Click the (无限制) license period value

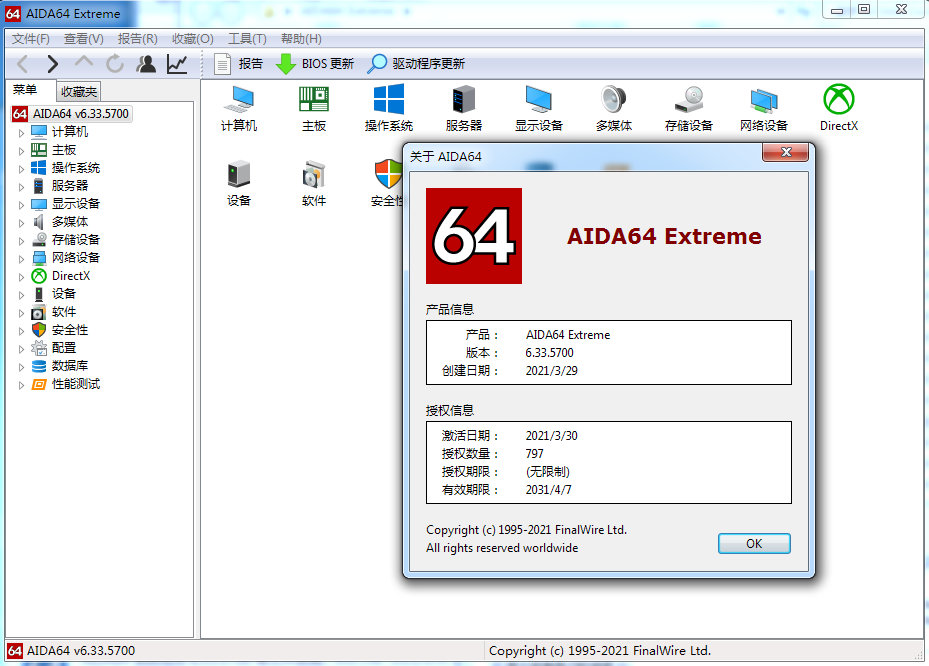(x=547, y=472)
